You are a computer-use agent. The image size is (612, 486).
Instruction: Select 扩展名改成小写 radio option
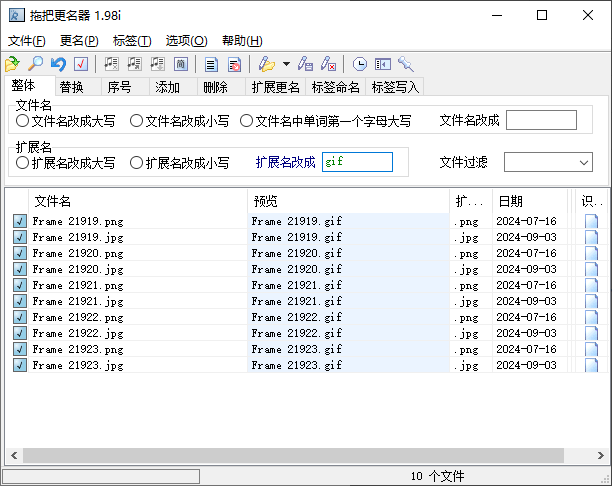click(x=136, y=163)
